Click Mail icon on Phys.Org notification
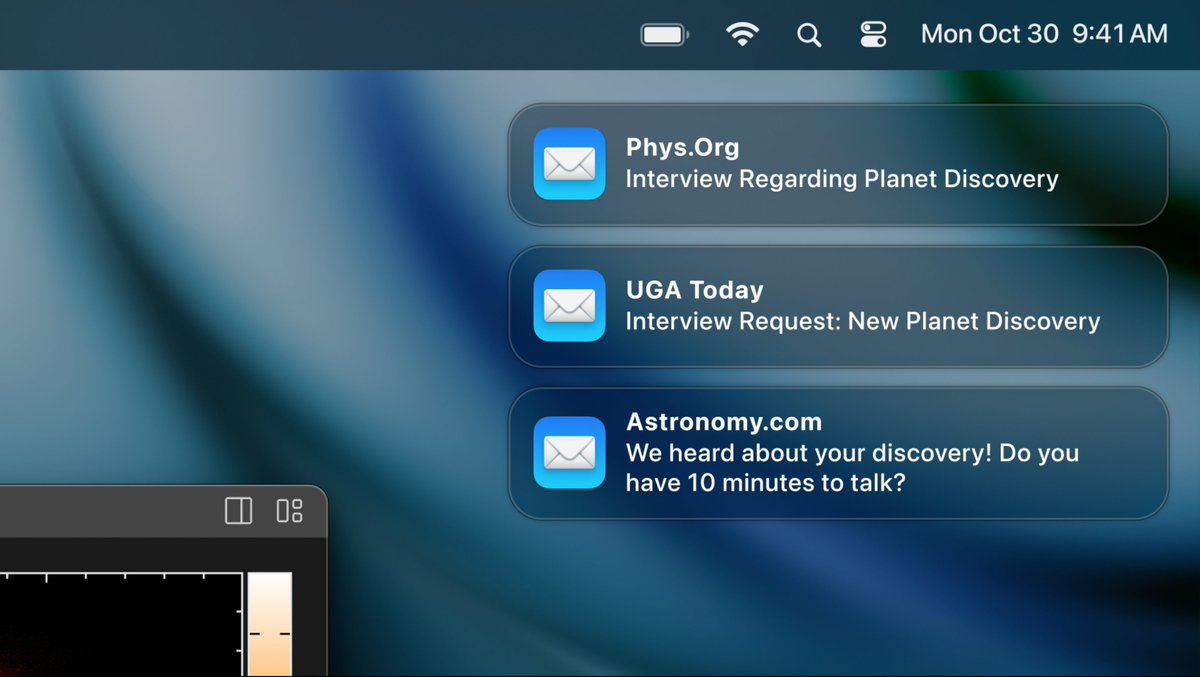This screenshot has height=677, width=1200. 569,164
